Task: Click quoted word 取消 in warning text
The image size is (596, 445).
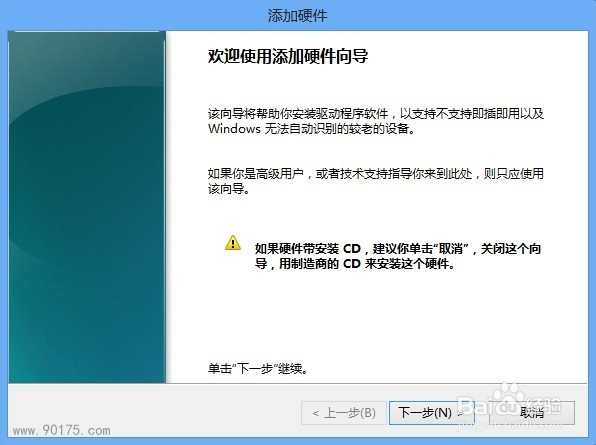Action: [451, 249]
